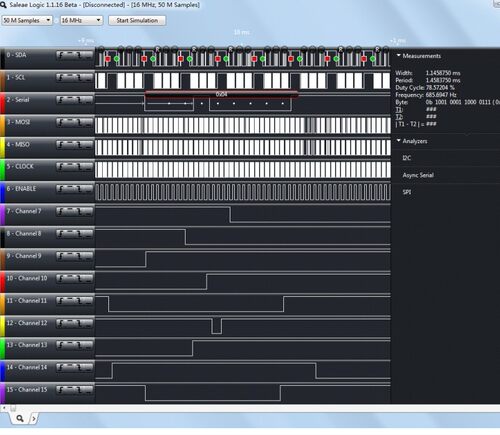Open the 16 MHz sample rate dropdown
The height and width of the screenshot is (435, 500).
tap(81, 20)
